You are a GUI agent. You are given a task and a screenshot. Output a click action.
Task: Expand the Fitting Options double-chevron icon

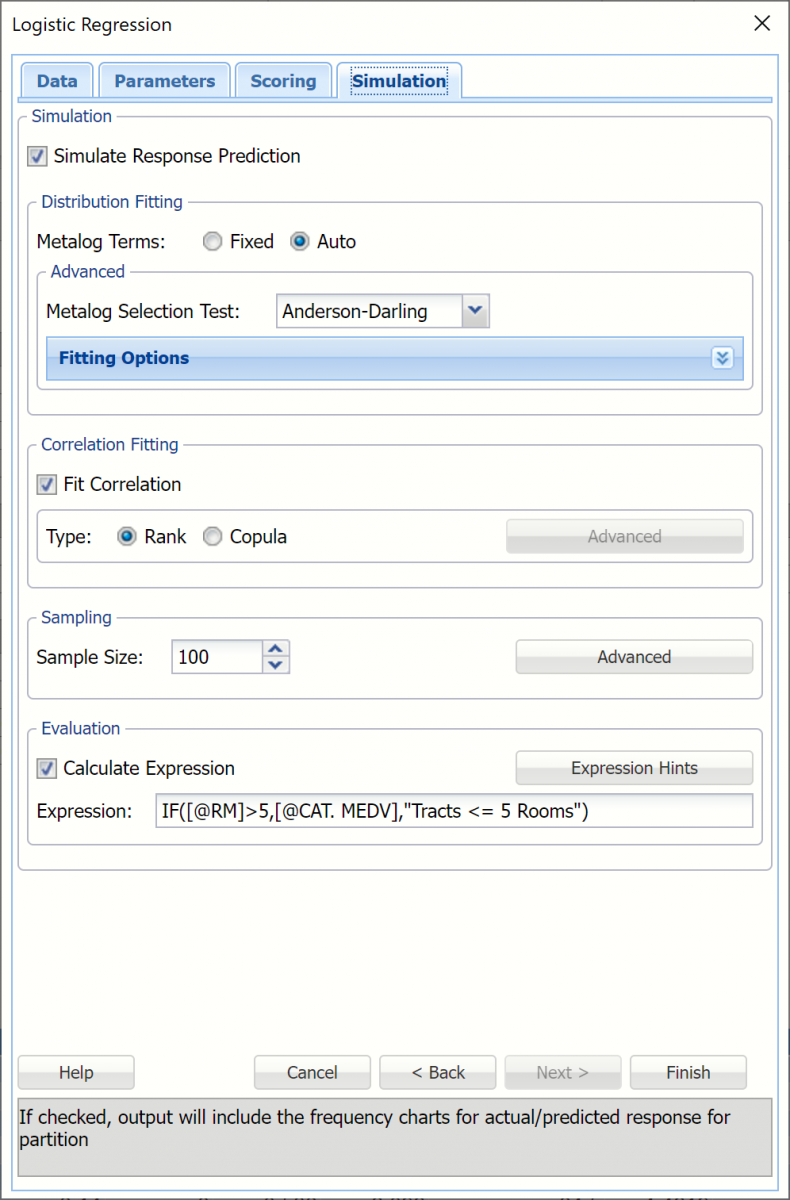722,358
